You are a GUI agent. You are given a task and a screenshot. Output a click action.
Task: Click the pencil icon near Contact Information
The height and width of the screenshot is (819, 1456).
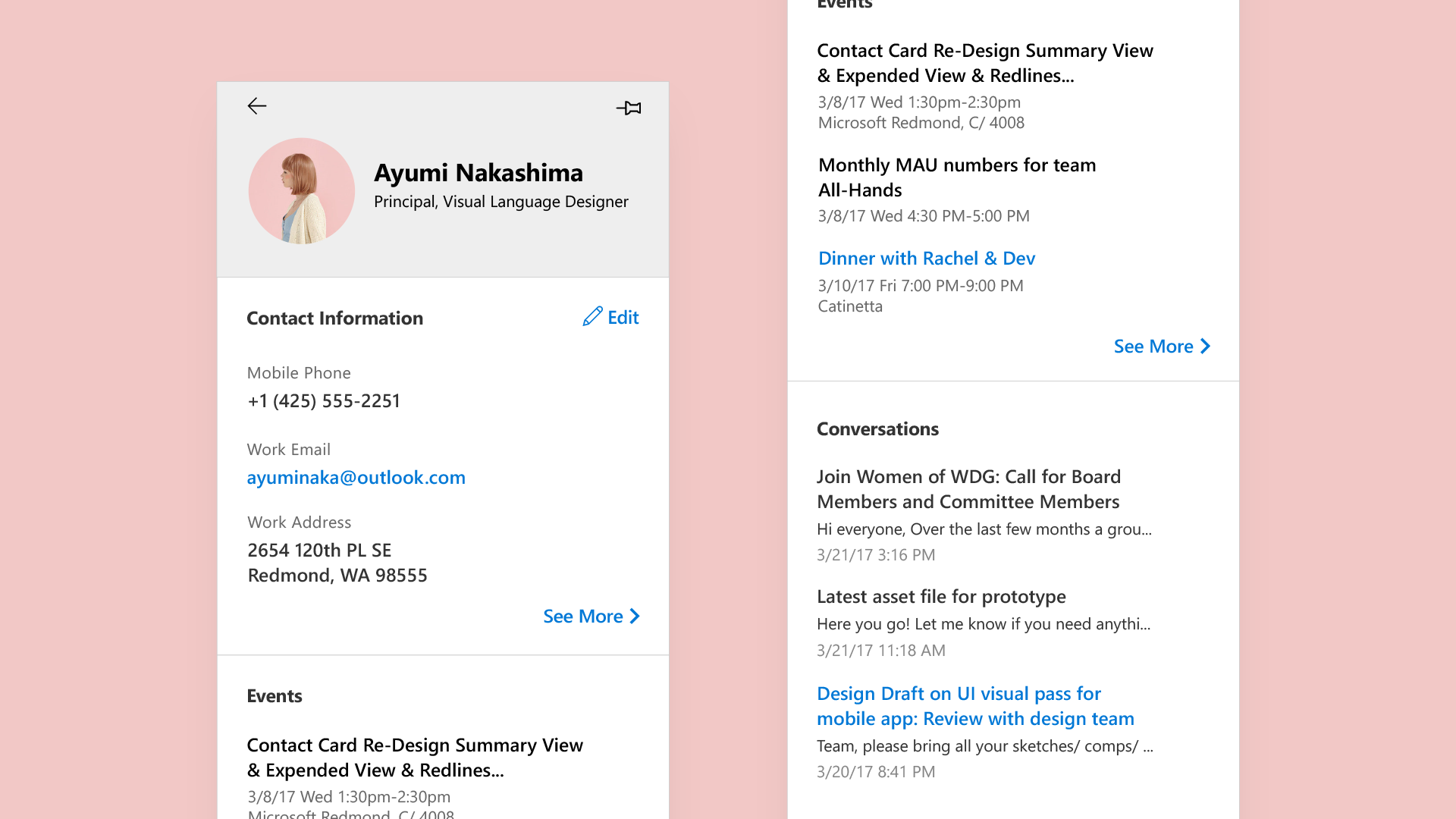[x=592, y=317]
